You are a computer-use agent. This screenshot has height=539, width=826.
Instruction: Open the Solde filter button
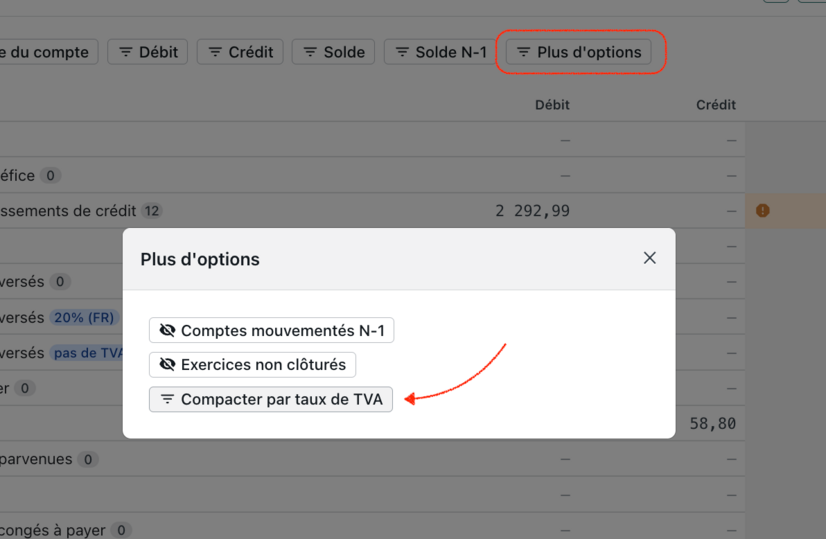(x=334, y=52)
